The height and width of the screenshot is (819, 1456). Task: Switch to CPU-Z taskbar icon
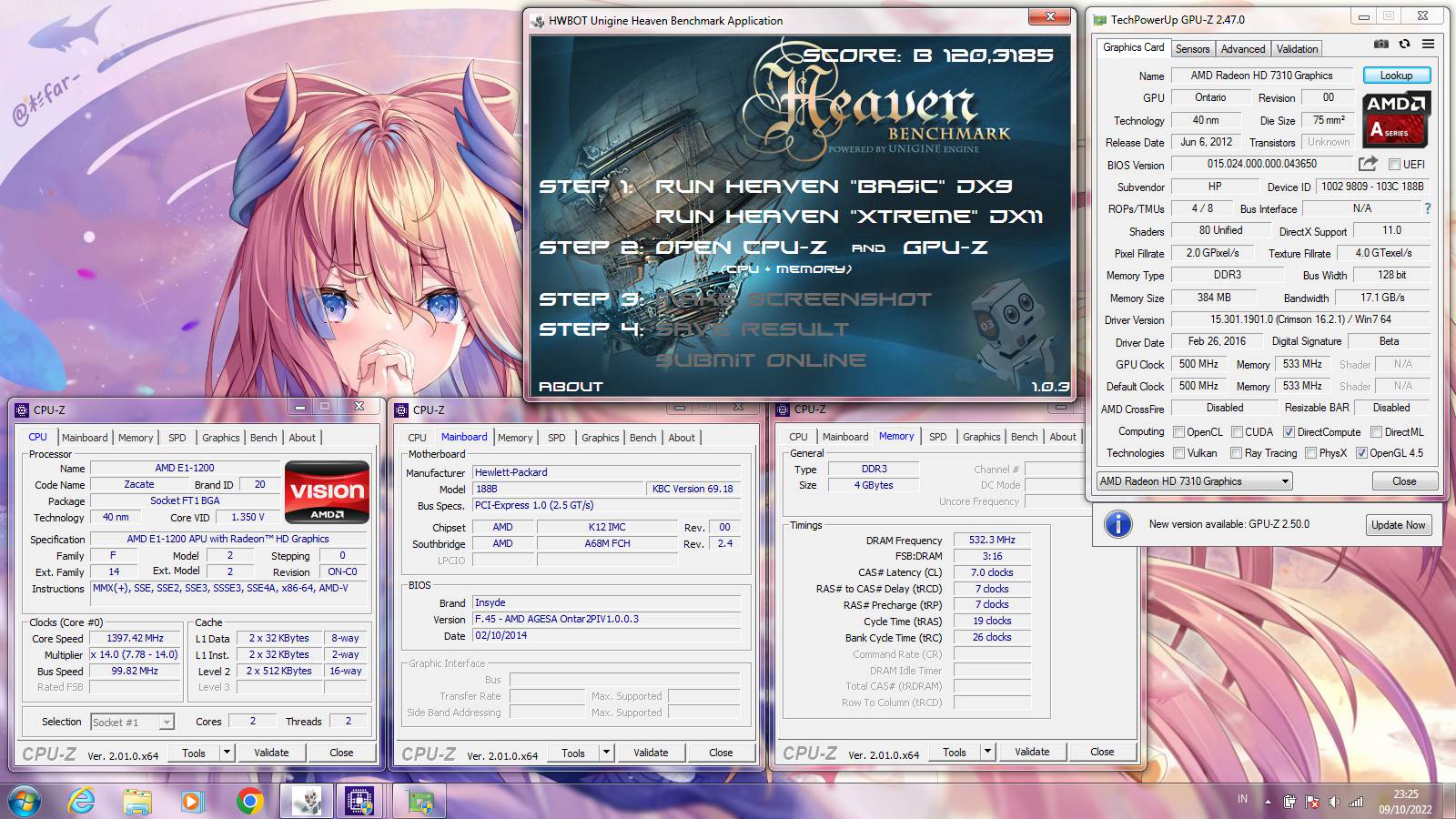pos(360,801)
